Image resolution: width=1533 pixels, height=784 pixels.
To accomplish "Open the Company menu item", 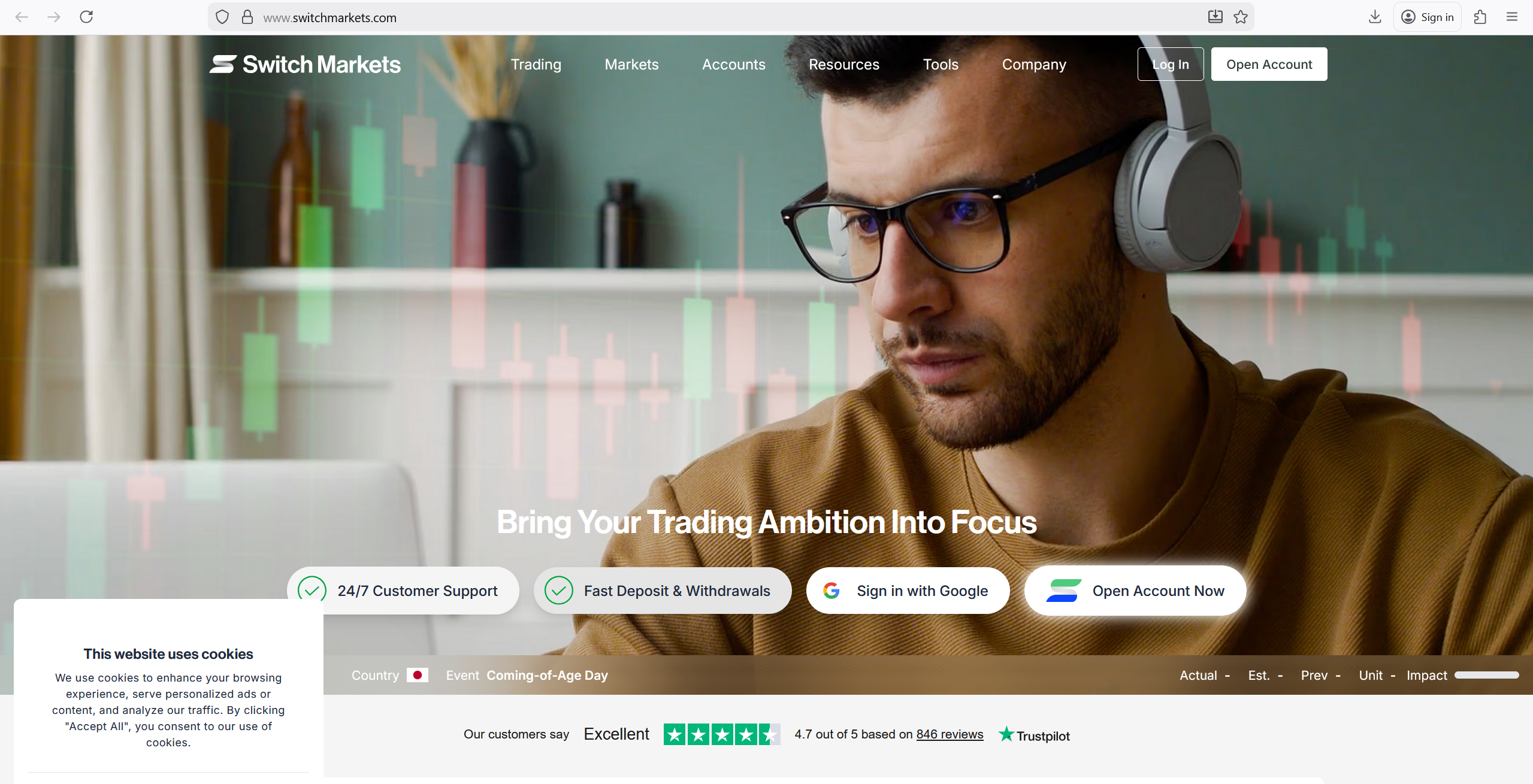I will 1034,64.
